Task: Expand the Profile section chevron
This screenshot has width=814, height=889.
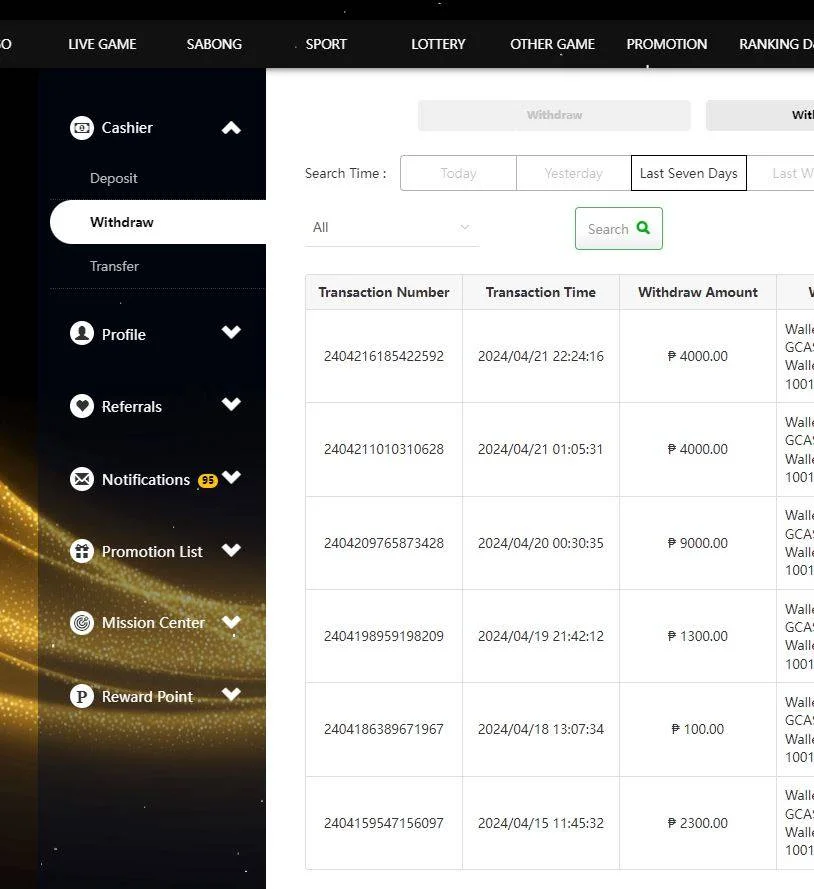Action: coord(231,332)
